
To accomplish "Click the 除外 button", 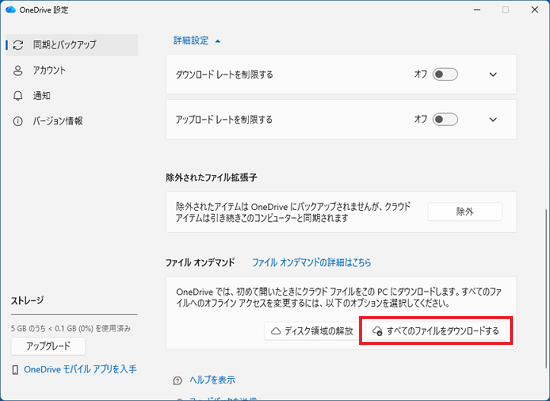I will click(465, 212).
